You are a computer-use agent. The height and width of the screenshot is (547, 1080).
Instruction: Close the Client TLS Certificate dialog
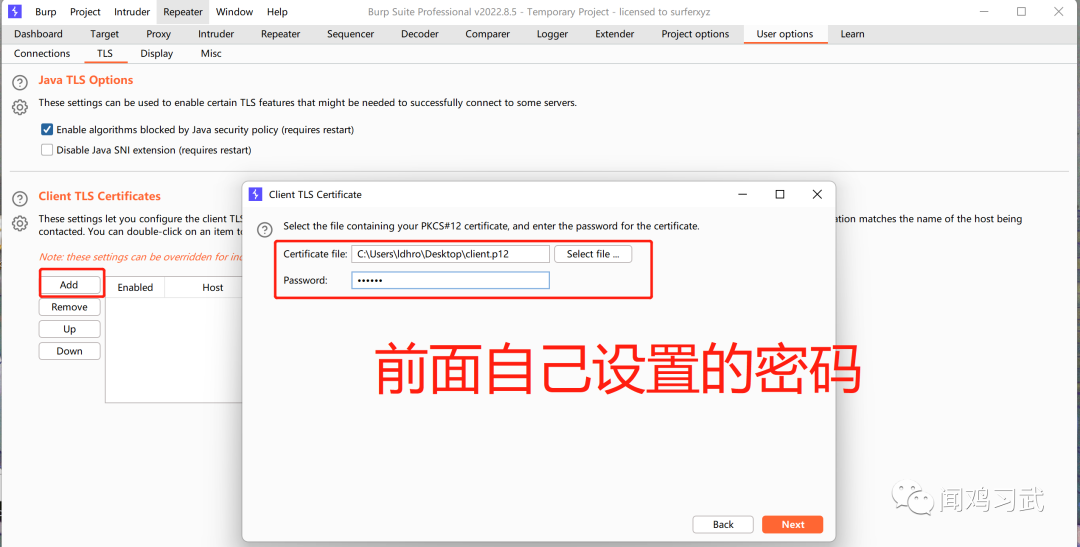(817, 194)
